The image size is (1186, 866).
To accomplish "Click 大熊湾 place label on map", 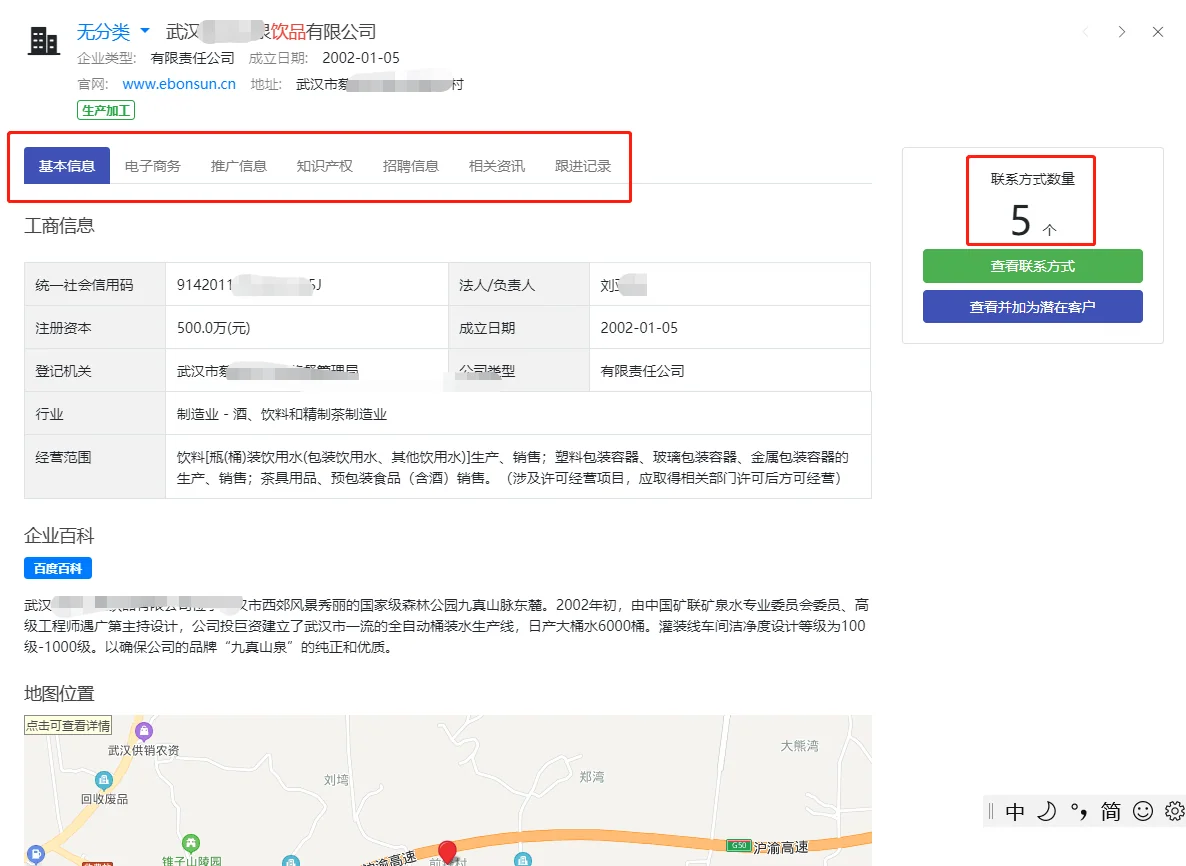I will tap(799, 746).
